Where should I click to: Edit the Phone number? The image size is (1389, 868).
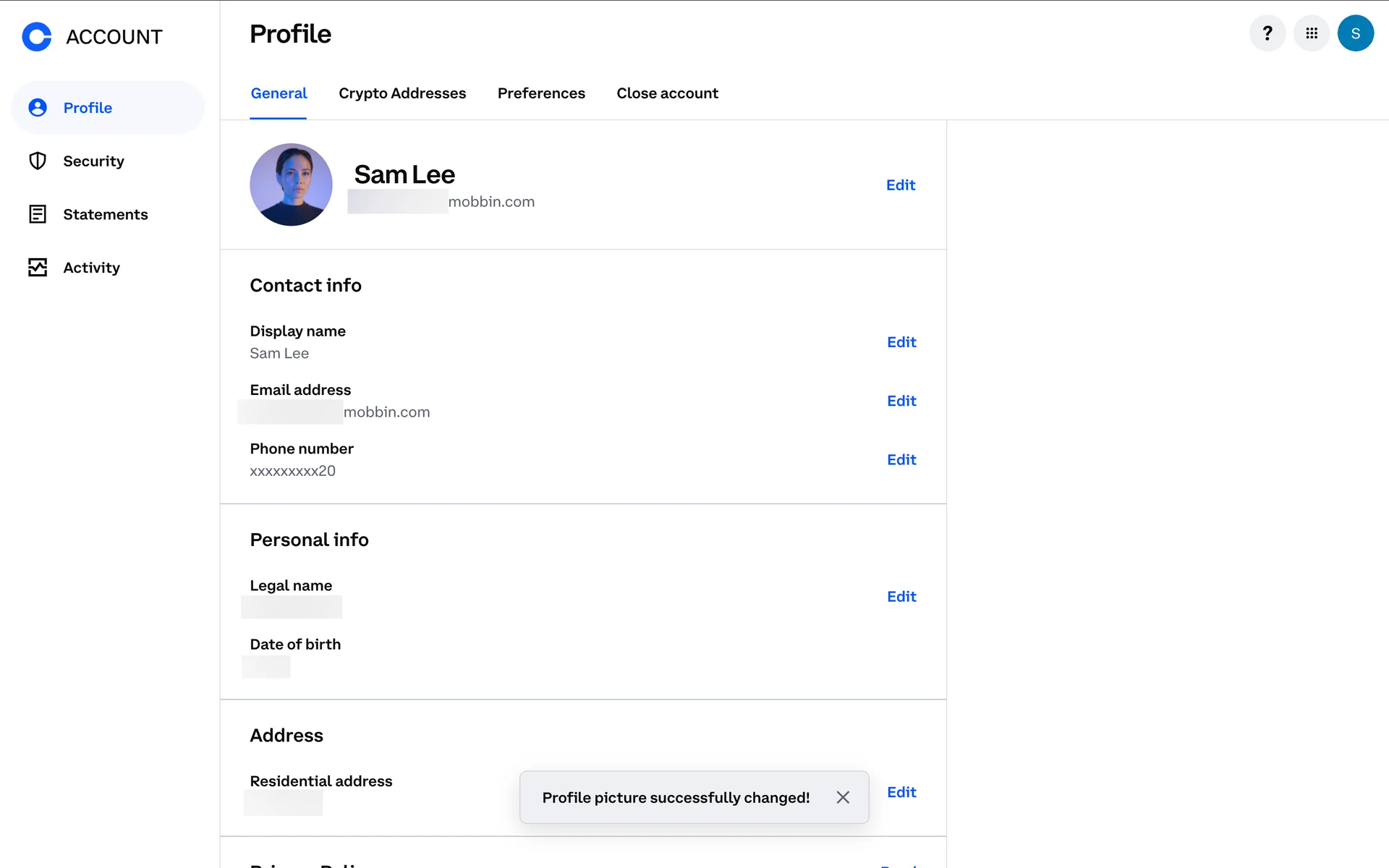point(901,459)
